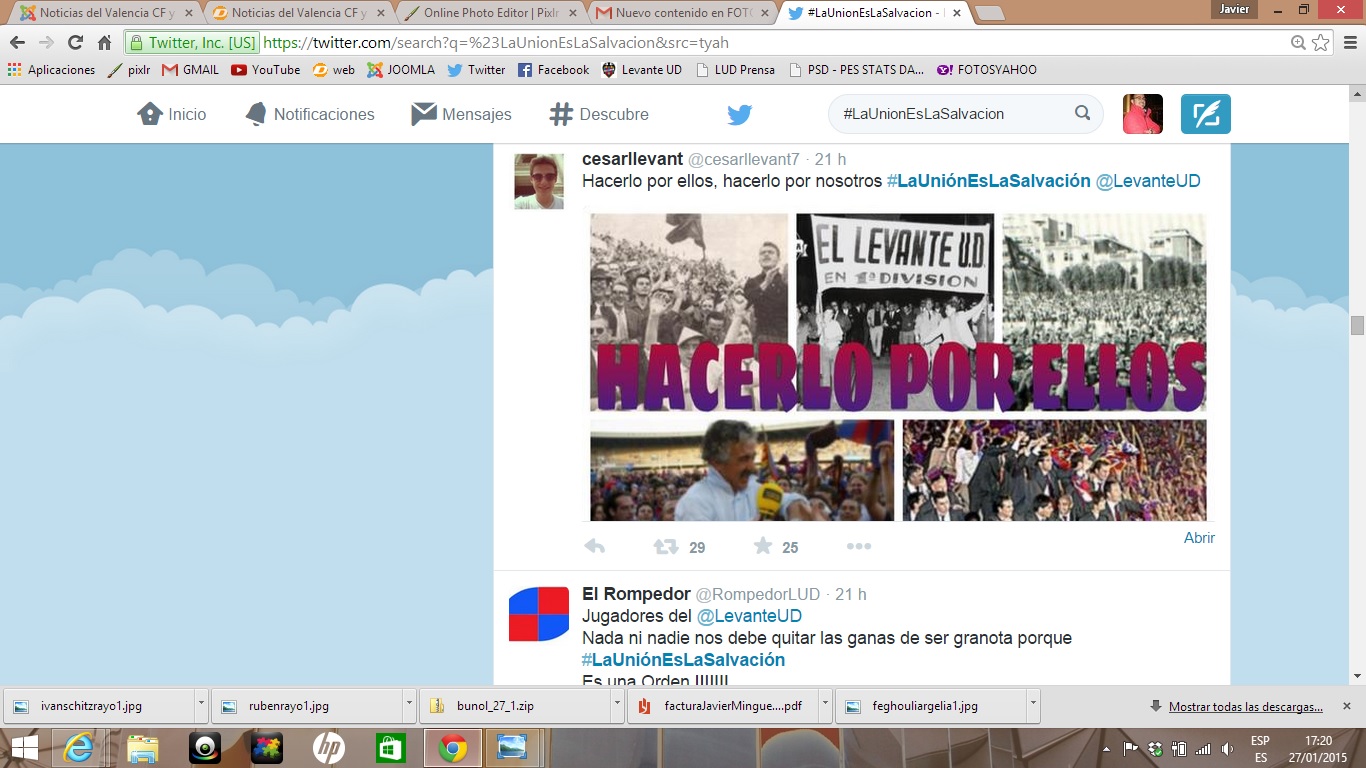Open File Explorer from taskbar

click(142, 748)
